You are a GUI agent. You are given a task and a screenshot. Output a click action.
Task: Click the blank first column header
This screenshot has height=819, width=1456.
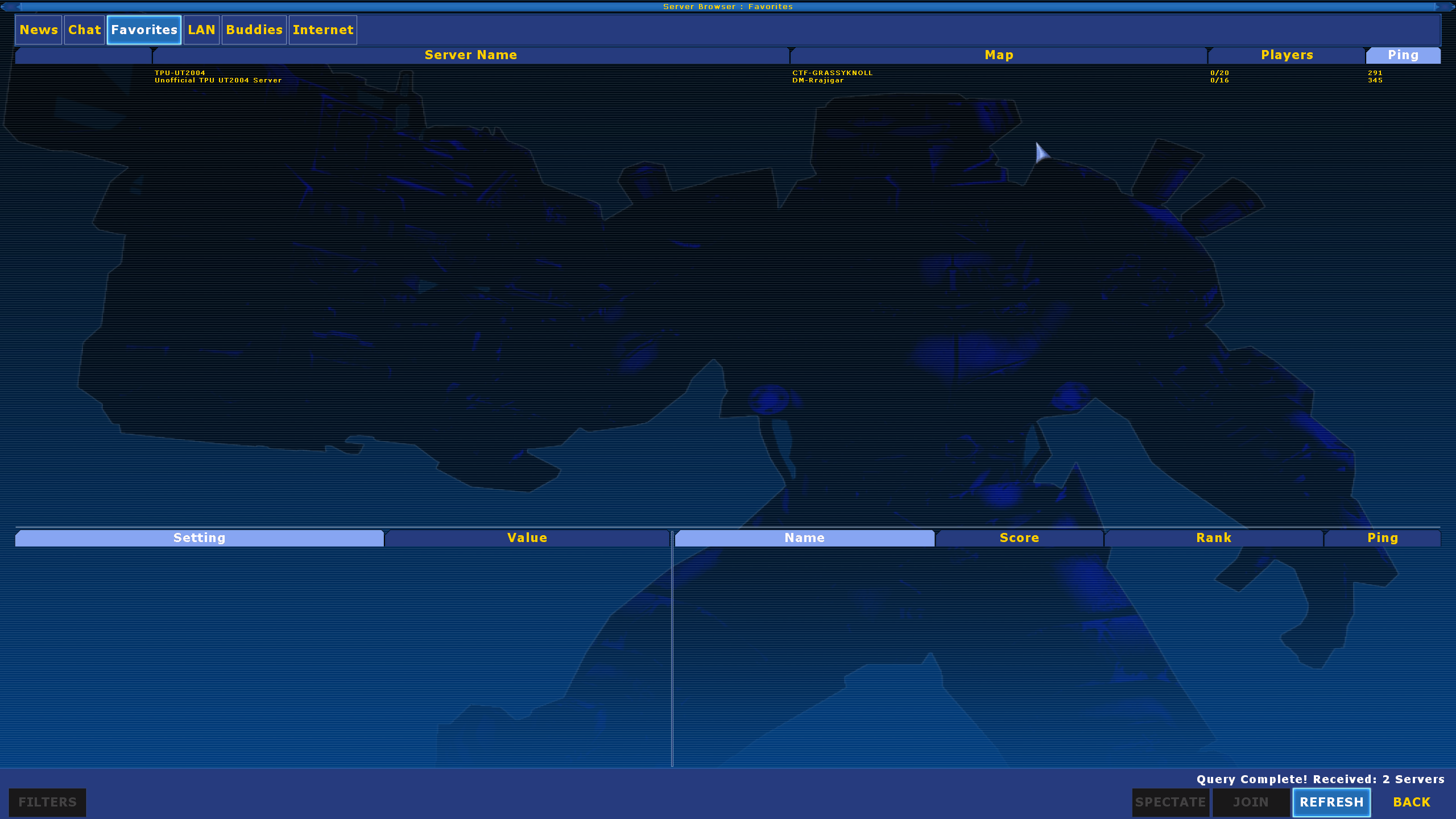[x=84, y=55]
